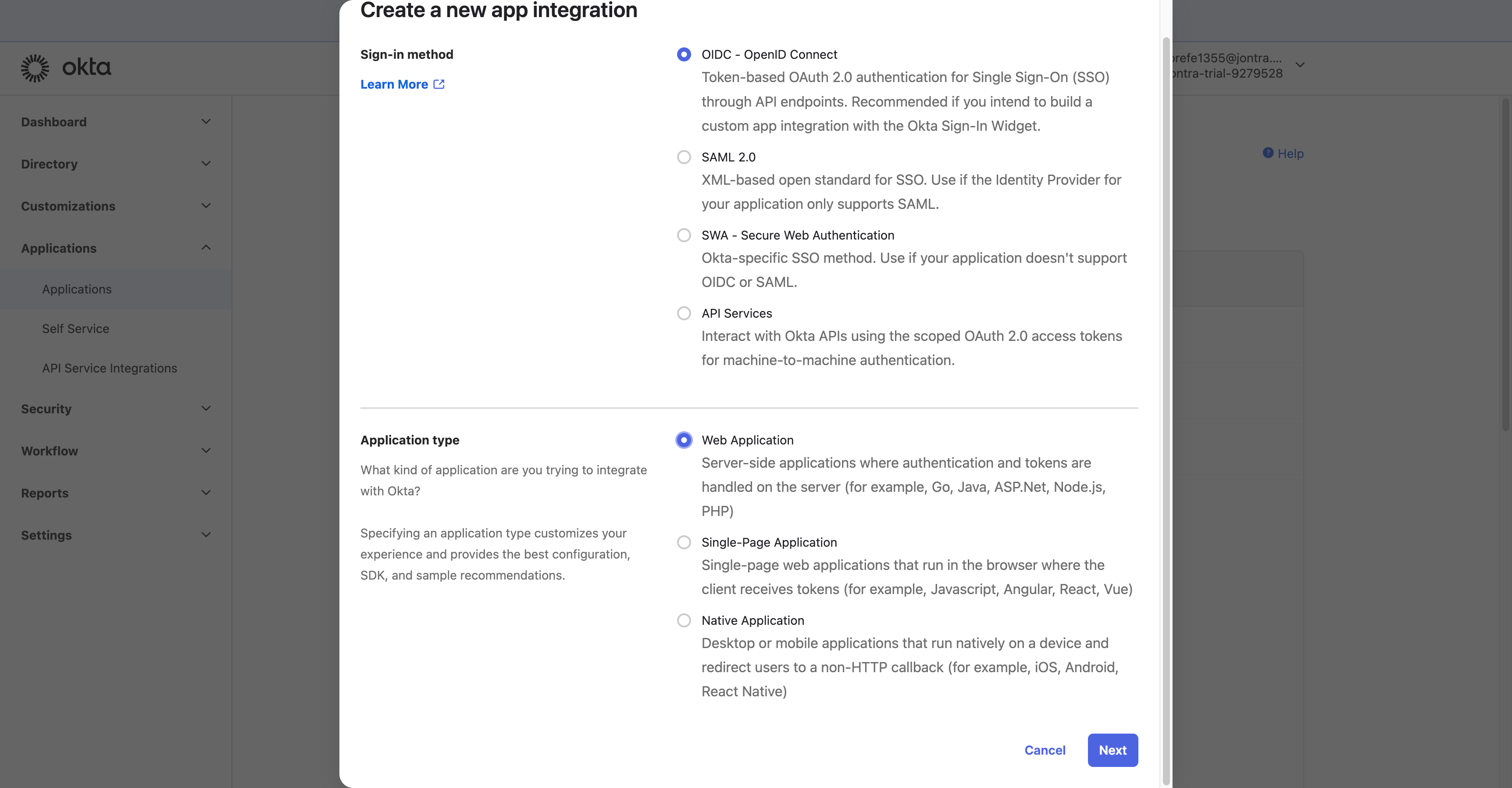Click the Learn More external link icon

(x=439, y=85)
